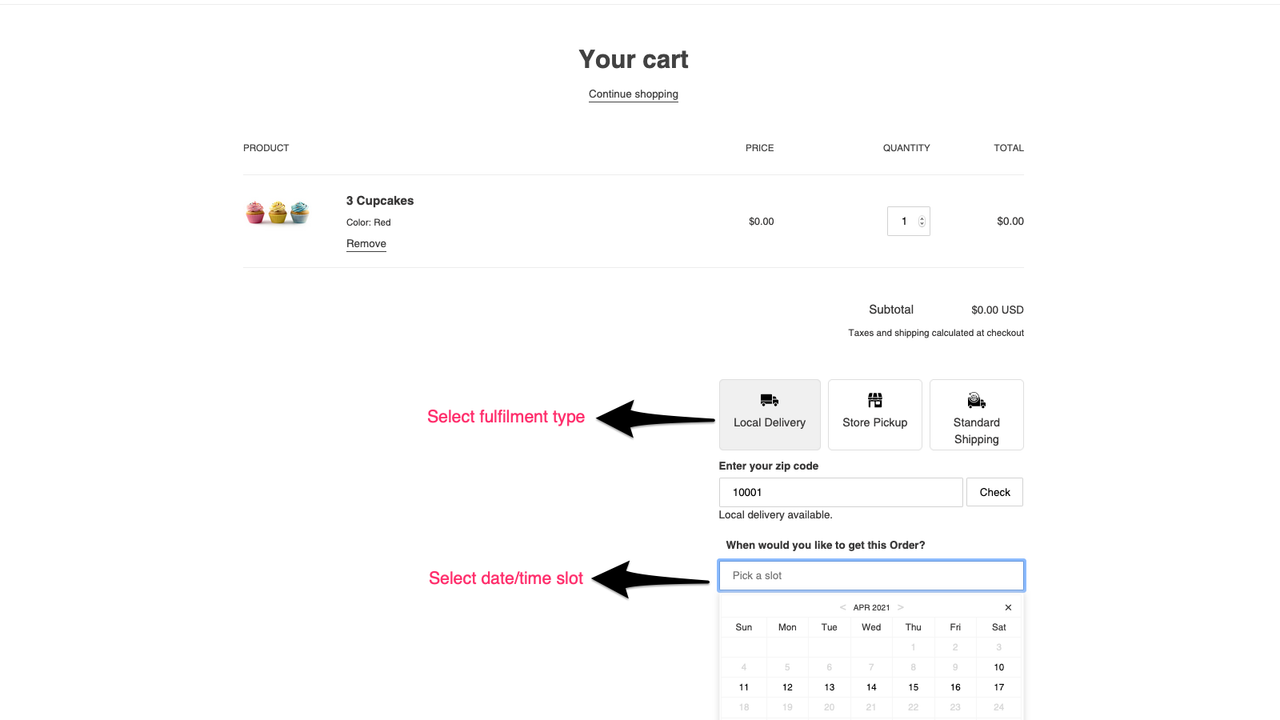Select the Local Delivery truck icon
Image resolution: width=1280 pixels, height=720 pixels.
769,400
